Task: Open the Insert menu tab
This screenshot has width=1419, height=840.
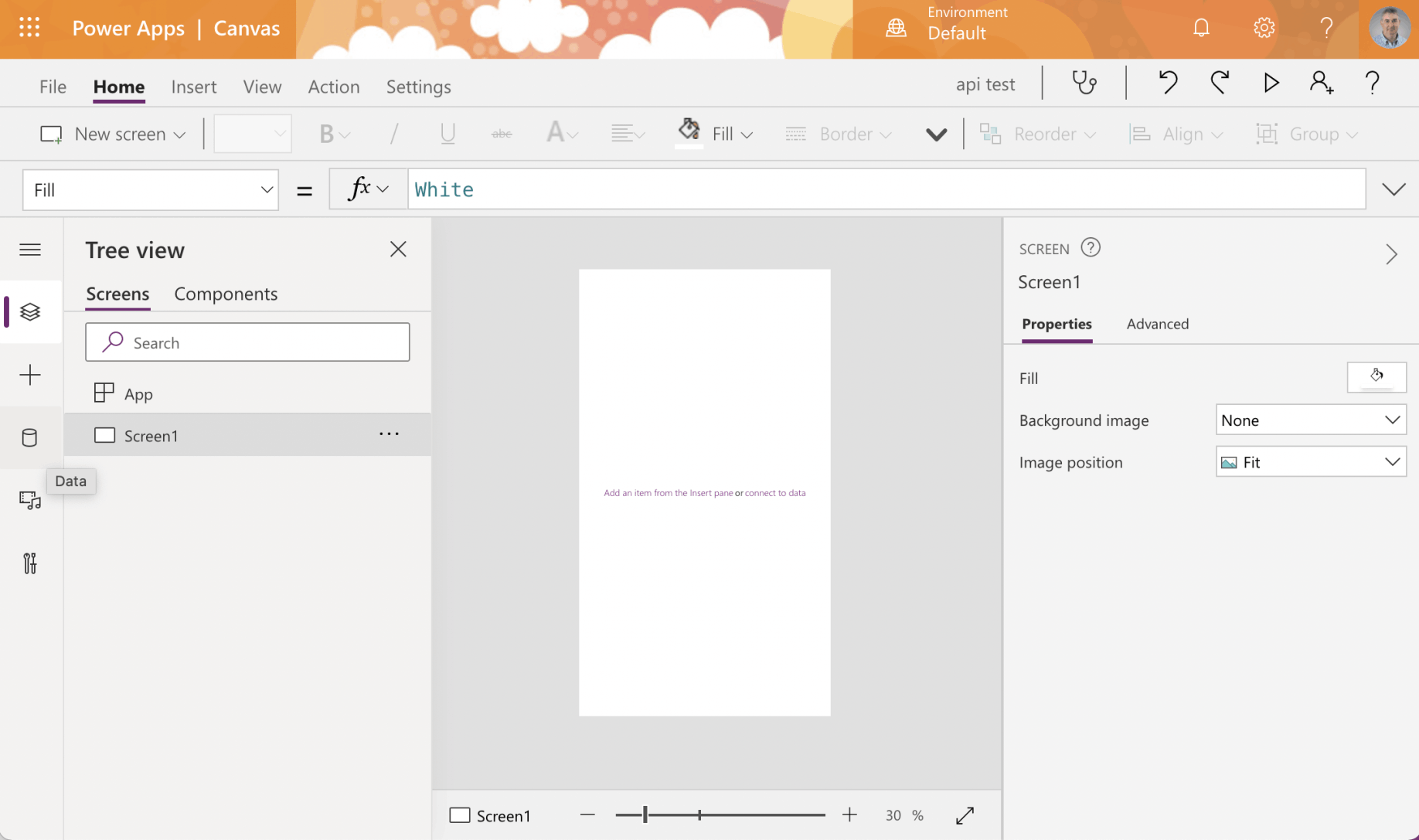Action: tap(193, 87)
